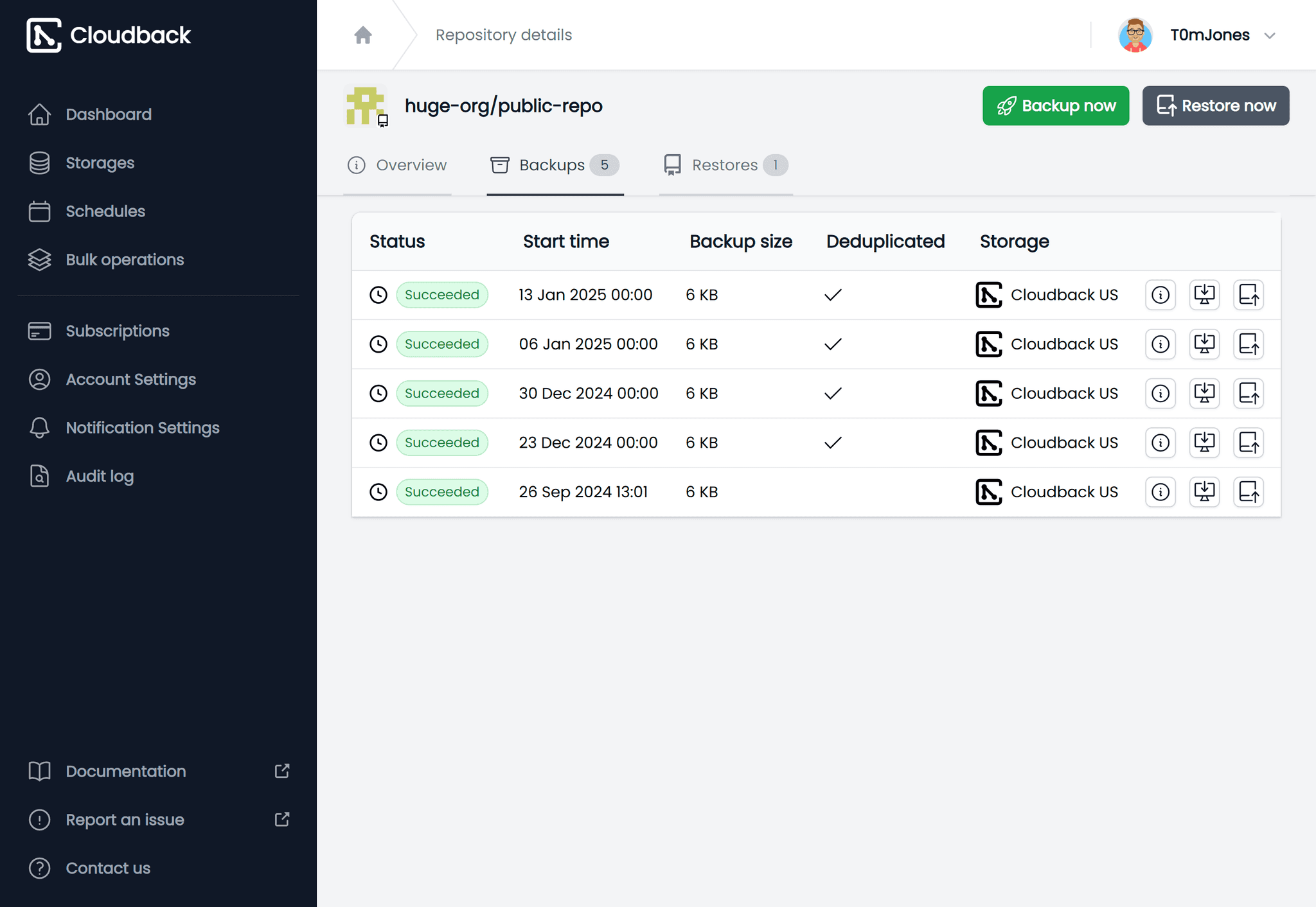
Task: Open info for 13 Jan 2025 backup
Action: coord(1160,295)
